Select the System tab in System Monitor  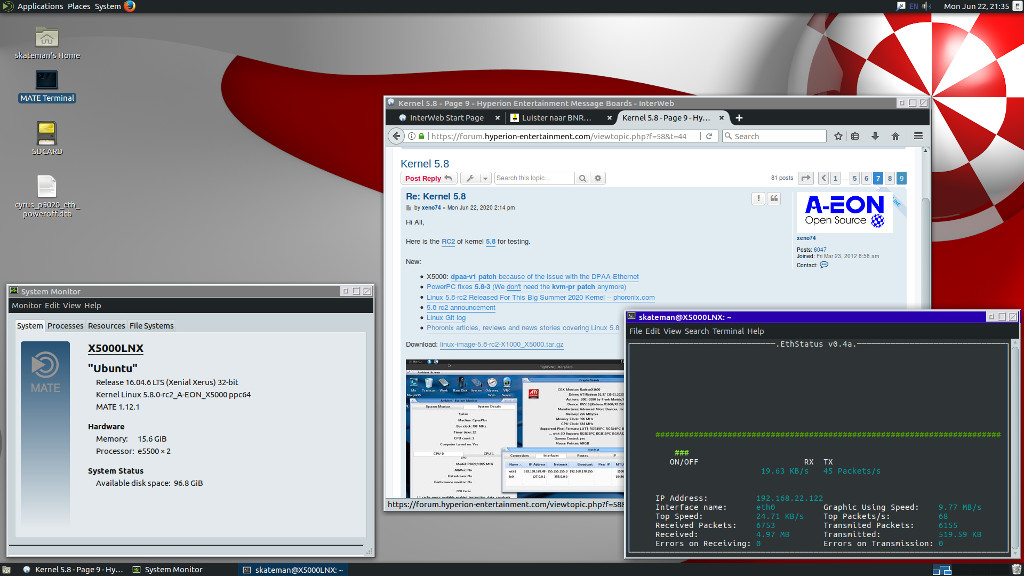(30, 325)
